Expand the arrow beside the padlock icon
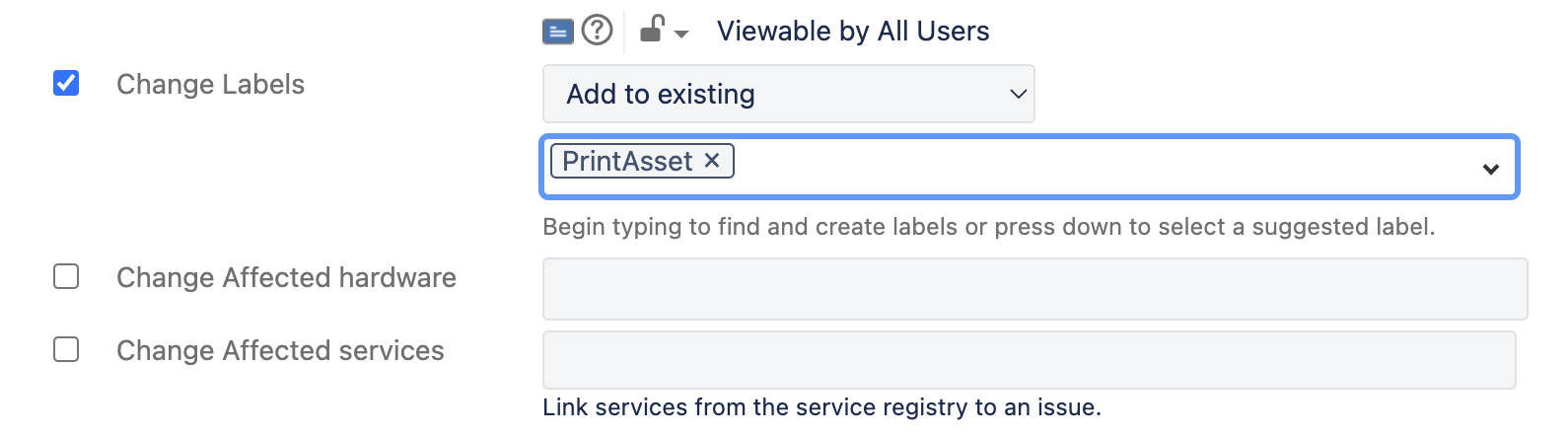 tap(681, 34)
